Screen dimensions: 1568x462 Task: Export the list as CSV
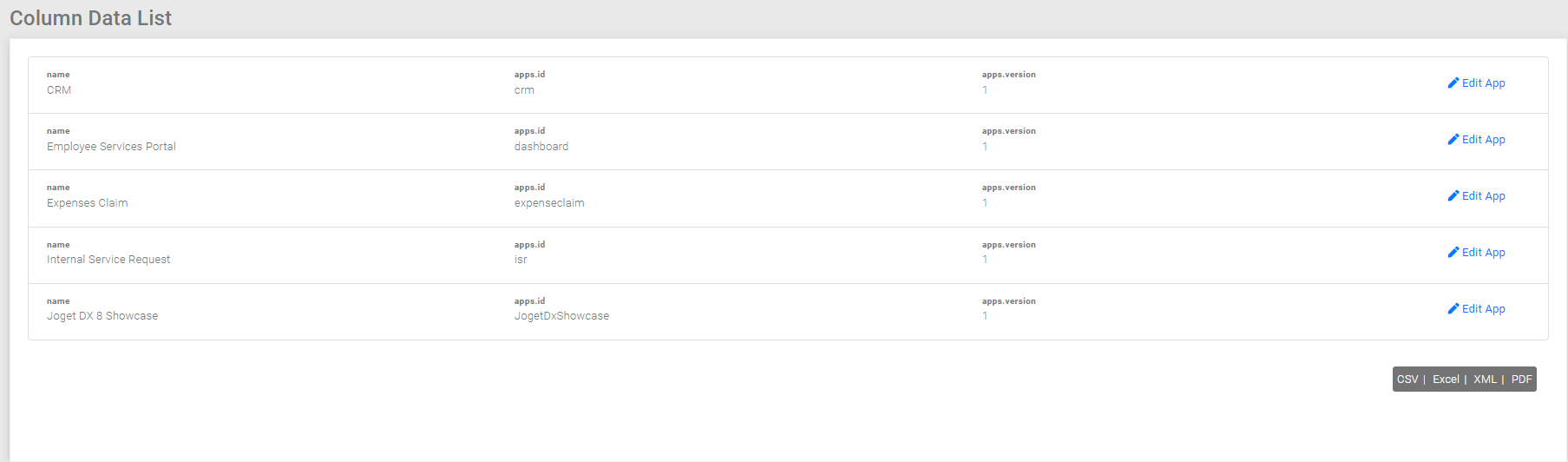(1407, 379)
